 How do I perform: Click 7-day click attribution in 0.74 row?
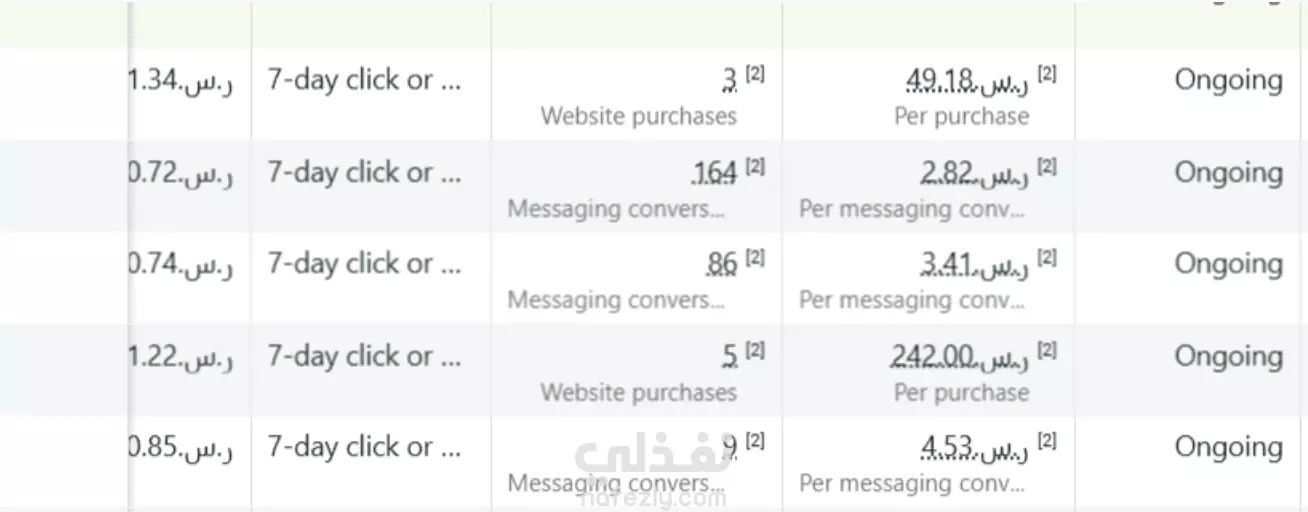[364, 264]
